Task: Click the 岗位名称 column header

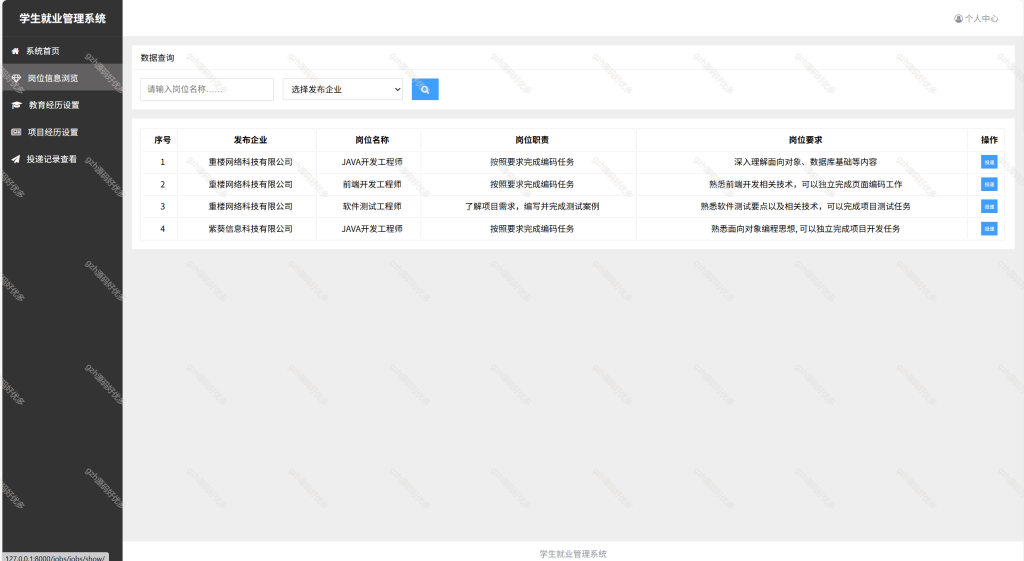Action: pyautogui.click(x=372, y=140)
